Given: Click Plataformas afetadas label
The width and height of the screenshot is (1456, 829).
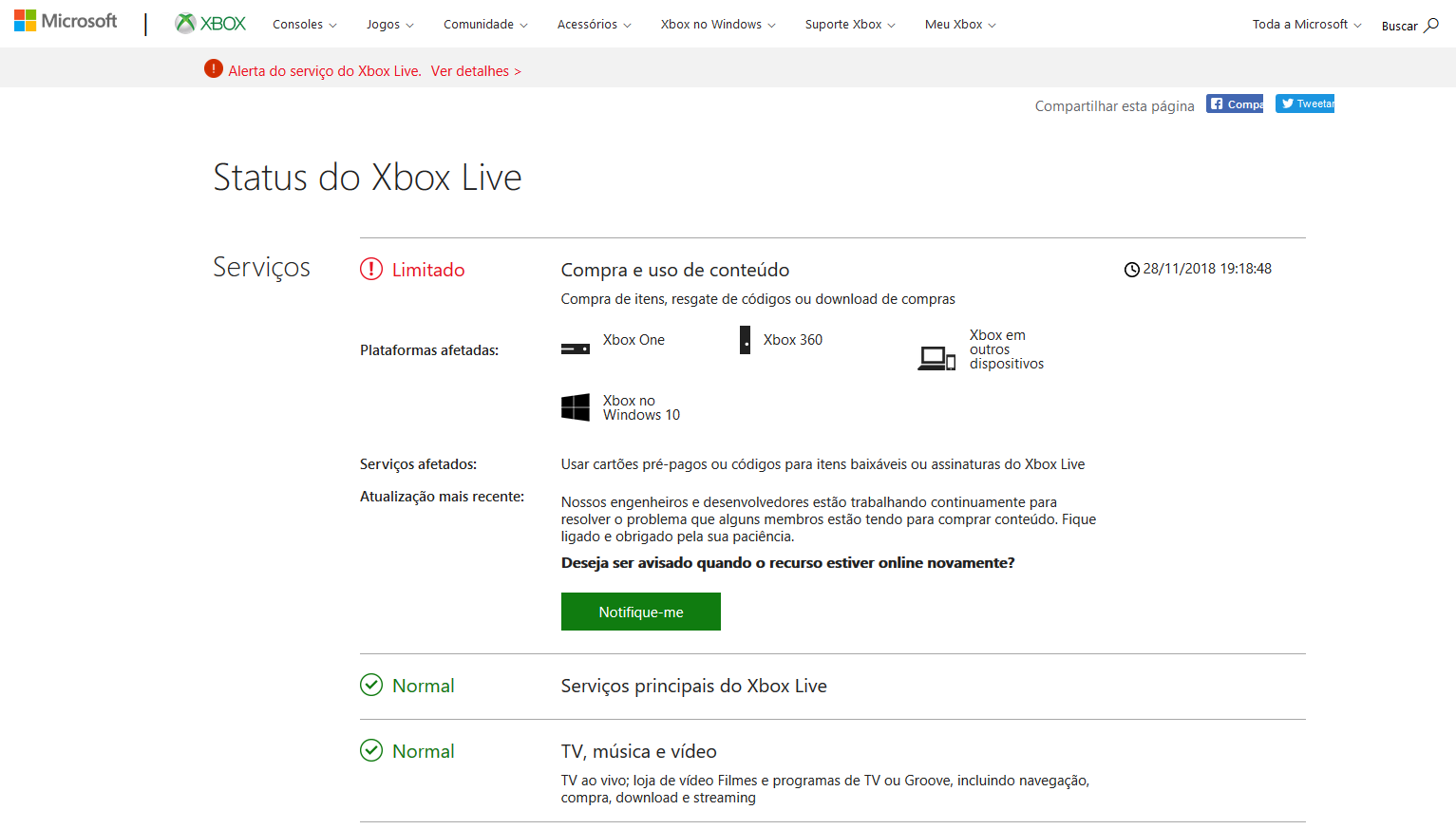Looking at the screenshot, I should click(429, 350).
